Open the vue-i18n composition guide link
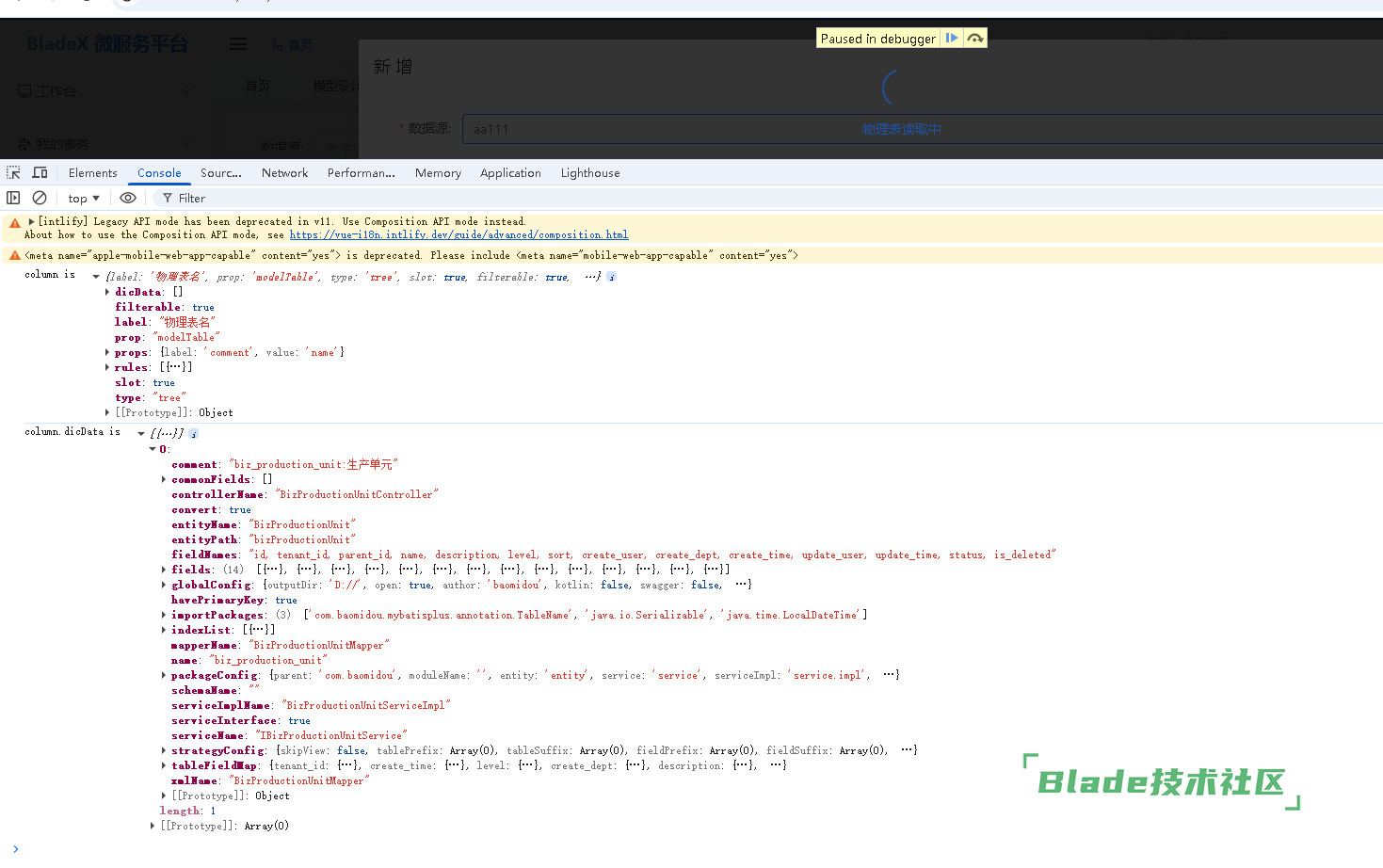This screenshot has width=1383, height=868. click(x=458, y=235)
